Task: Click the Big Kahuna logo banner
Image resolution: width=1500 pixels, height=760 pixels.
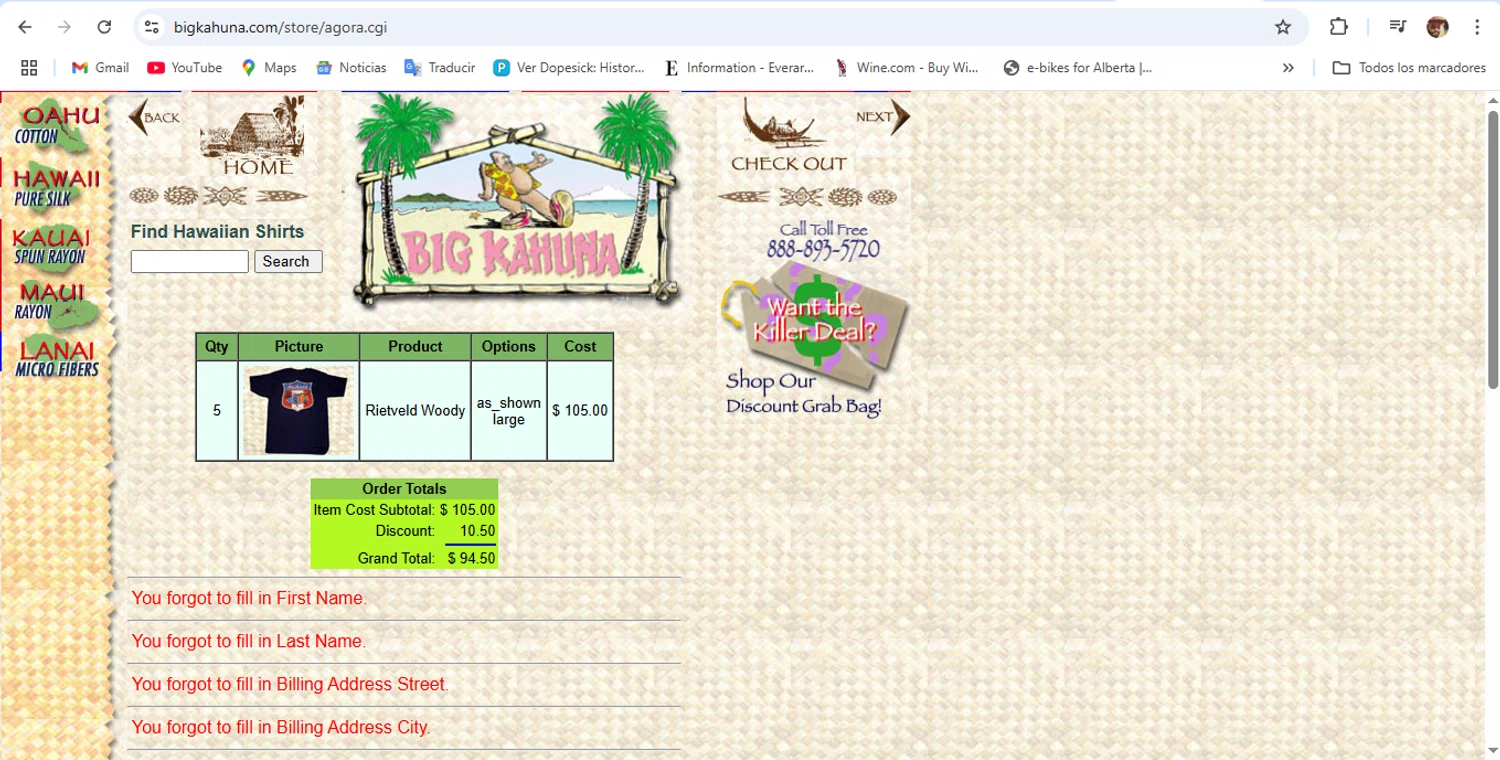Action: pyautogui.click(x=516, y=200)
